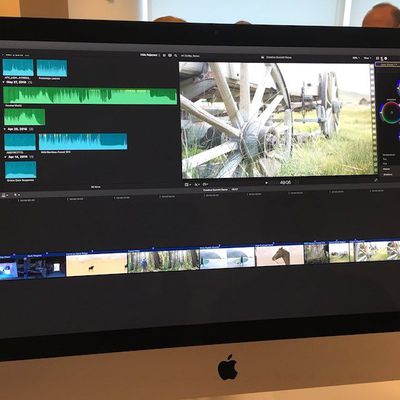Open the viewer View options dropdown

pyautogui.click(x=367, y=58)
